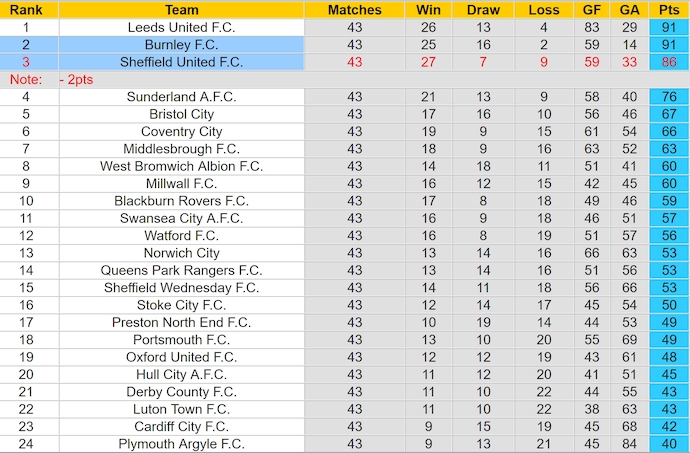Screen dimensions: 690x453
Task: Click Leeds United's 91 points cell
Action: click(x=668, y=27)
